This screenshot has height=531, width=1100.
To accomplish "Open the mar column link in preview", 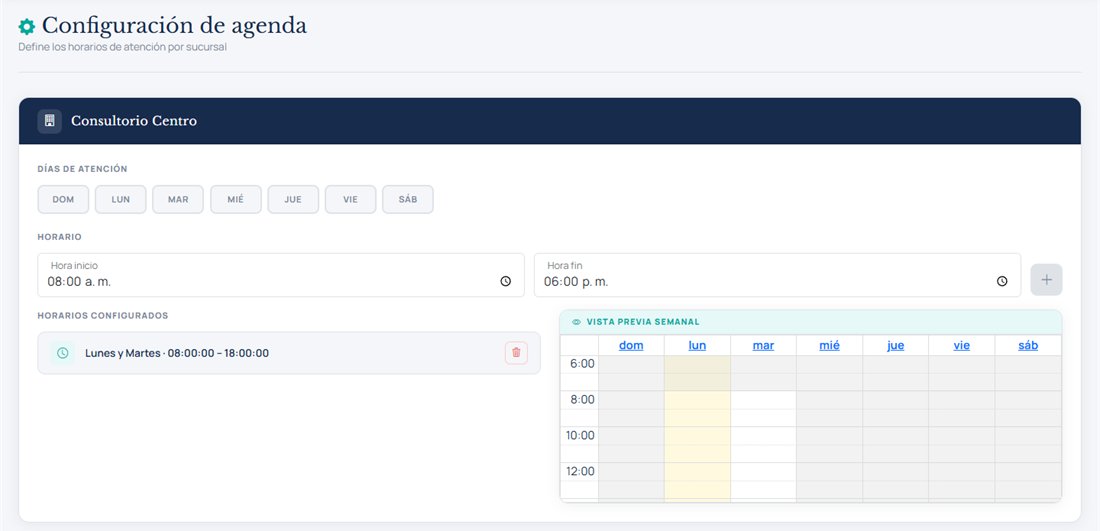I will click(763, 345).
